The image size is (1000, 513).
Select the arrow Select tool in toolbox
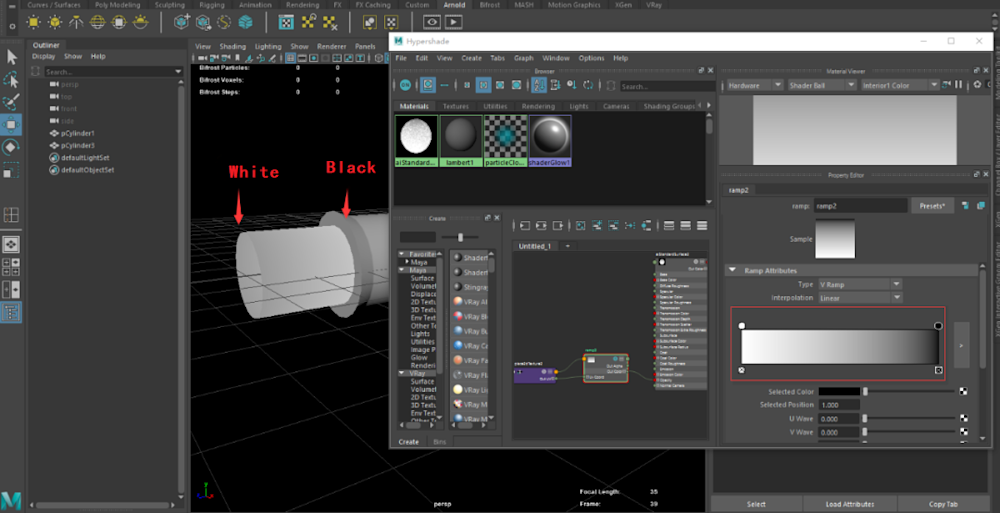11,56
